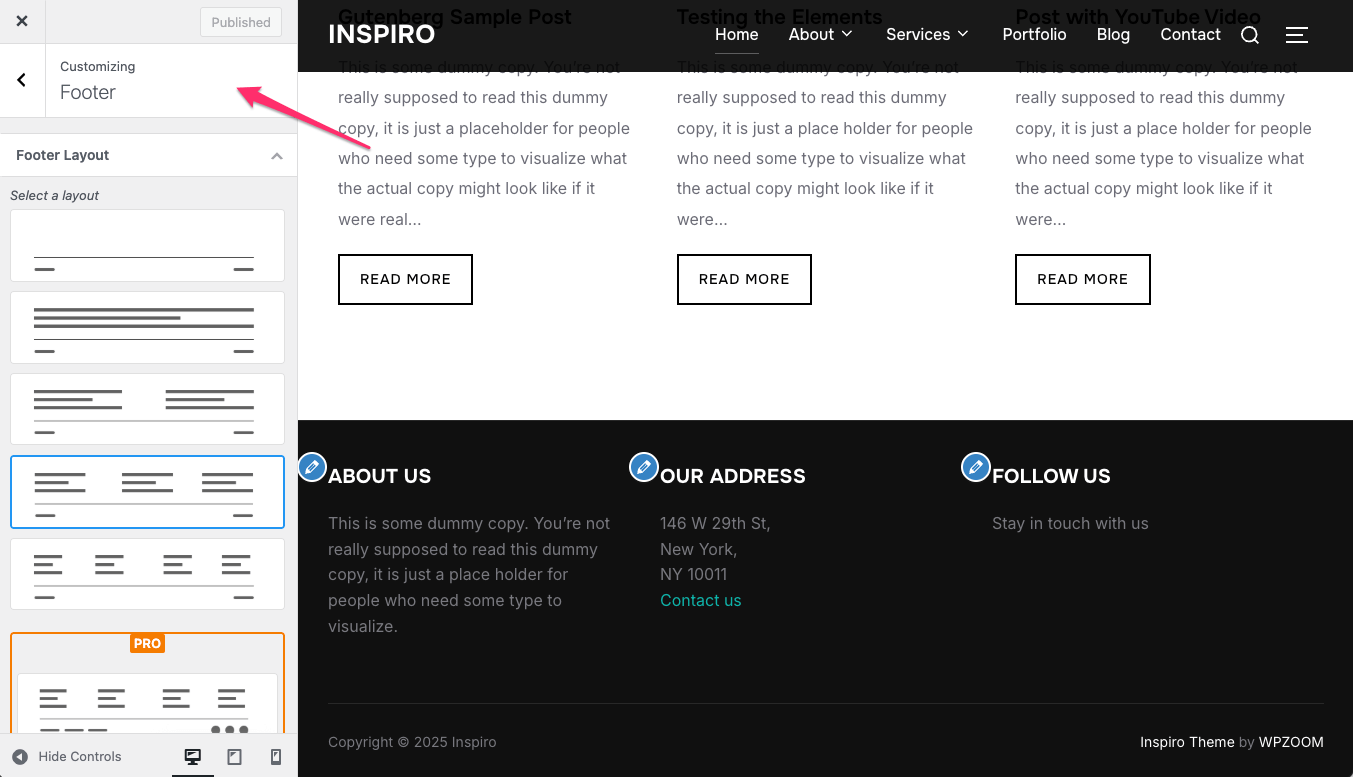Open the Portfolio menu item
The image size is (1353, 777).
pyautogui.click(x=1034, y=34)
